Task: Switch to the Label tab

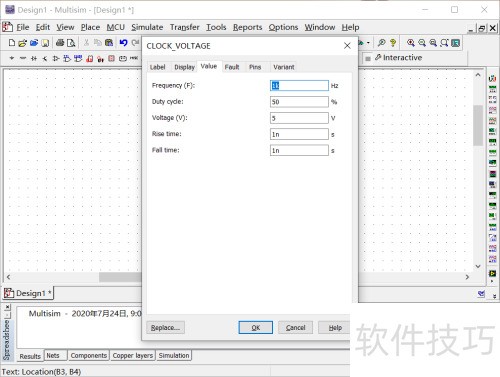Action: tap(157, 67)
